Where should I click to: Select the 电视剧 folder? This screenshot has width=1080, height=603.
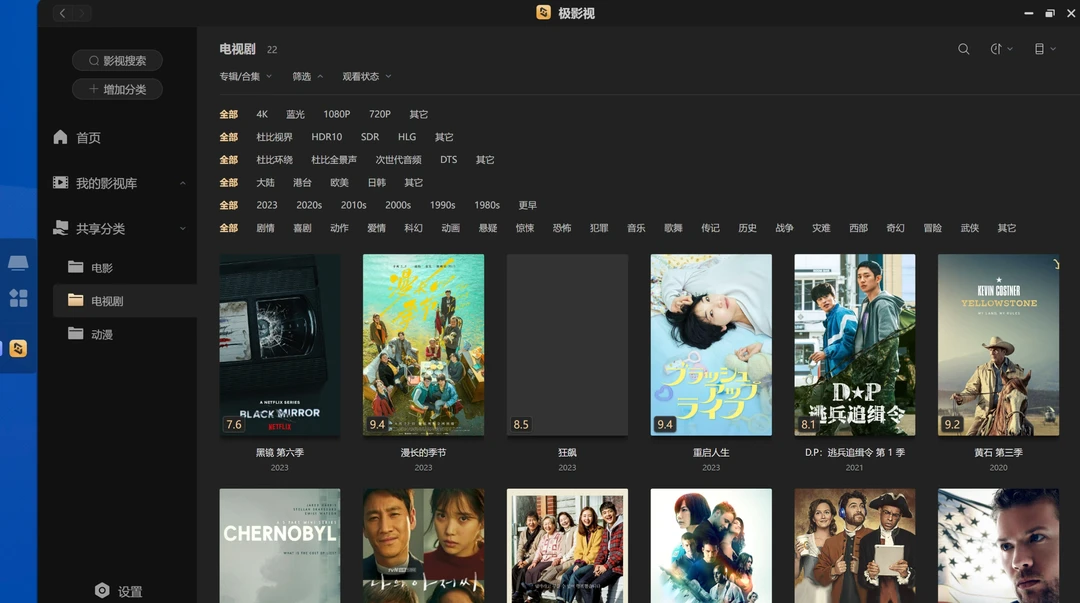click(125, 301)
